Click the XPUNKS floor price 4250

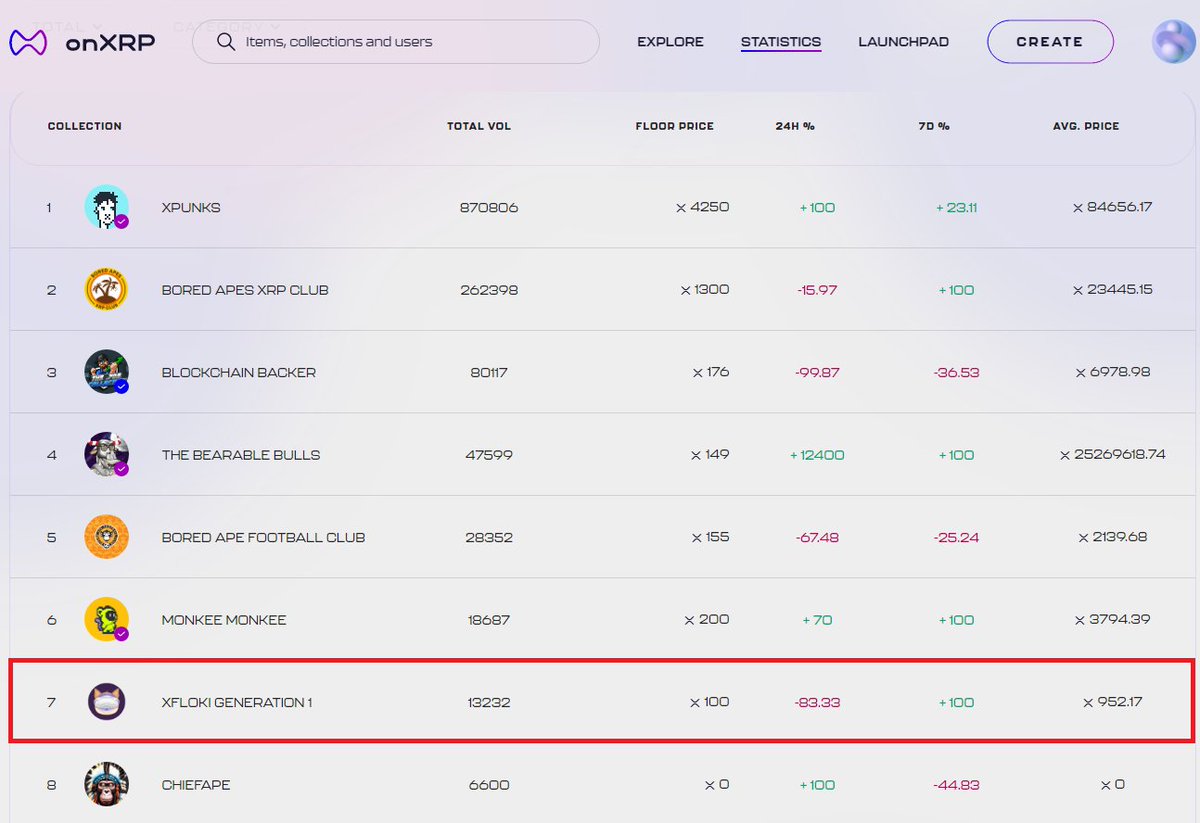tap(702, 208)
